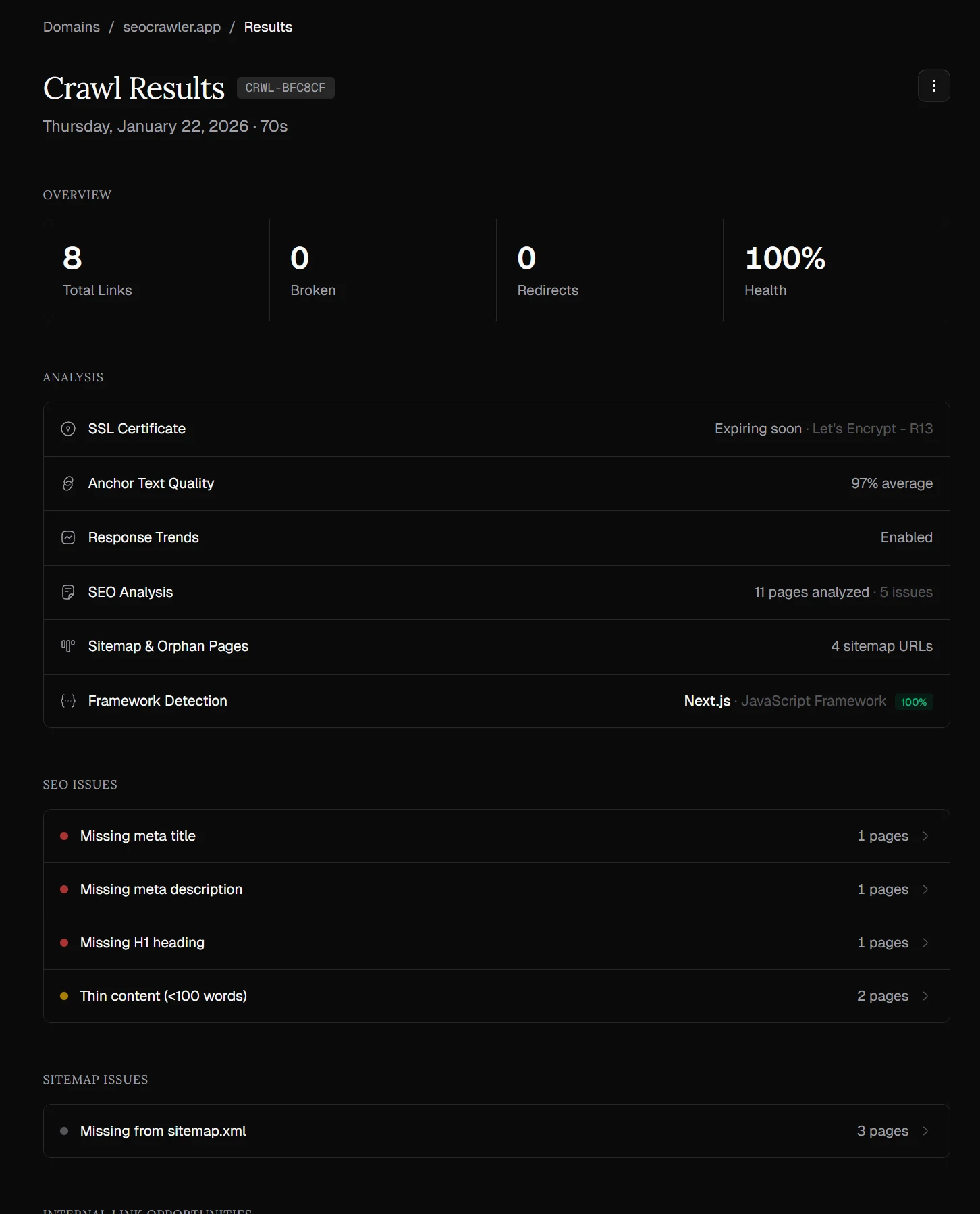Click the CRWL-BFC8CF crawl ID badge
Image resolution: width=980 pixels, height=1214 pixels.
coord(285,88)
